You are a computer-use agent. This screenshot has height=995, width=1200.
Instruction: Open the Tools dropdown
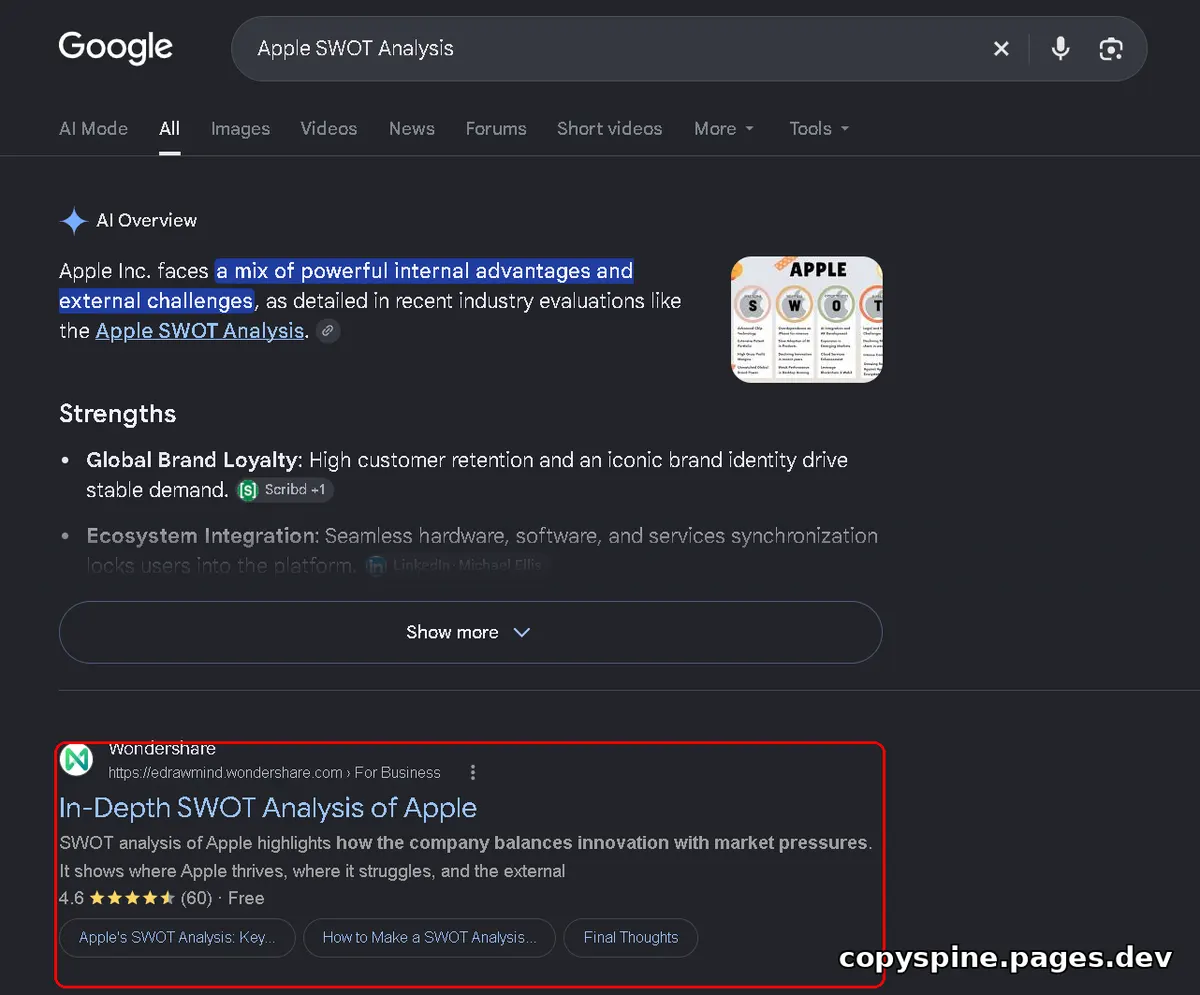click(819, 129)
